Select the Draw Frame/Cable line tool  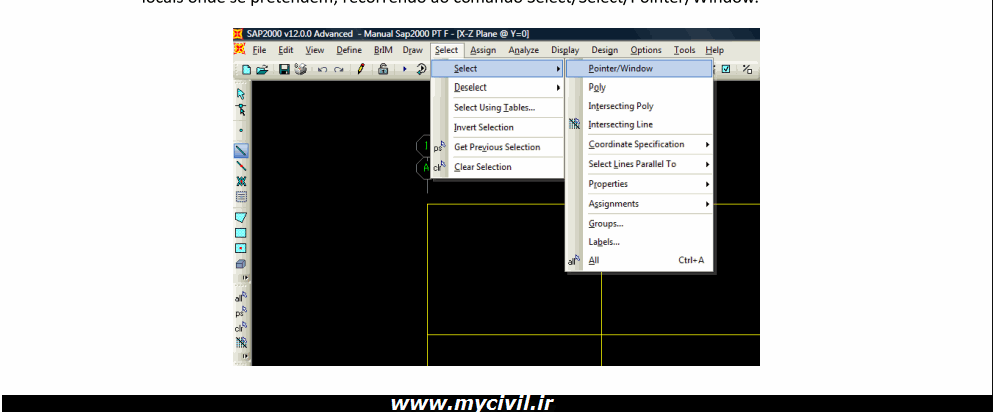pos(241,151)
